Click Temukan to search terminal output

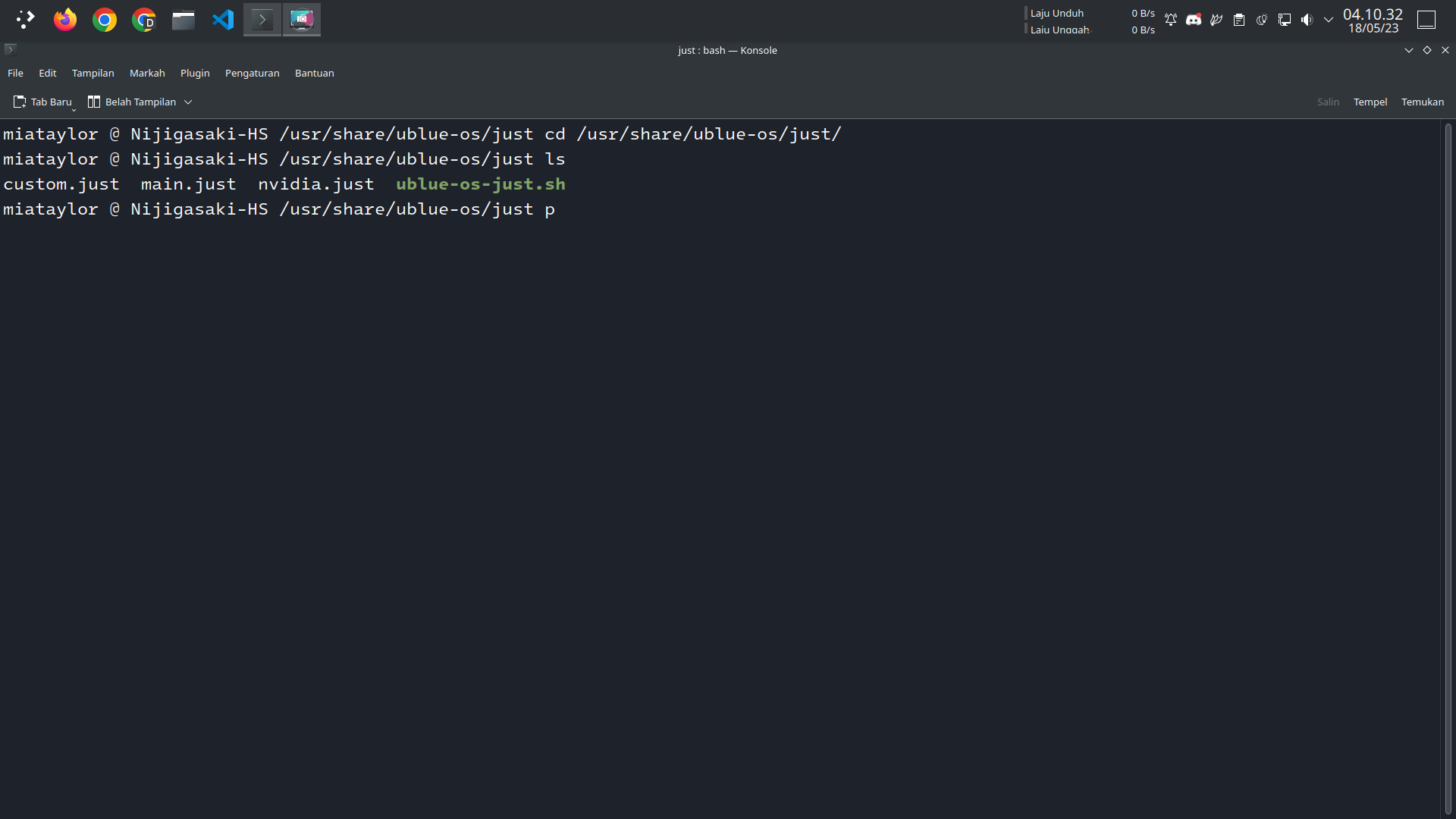1423,102
